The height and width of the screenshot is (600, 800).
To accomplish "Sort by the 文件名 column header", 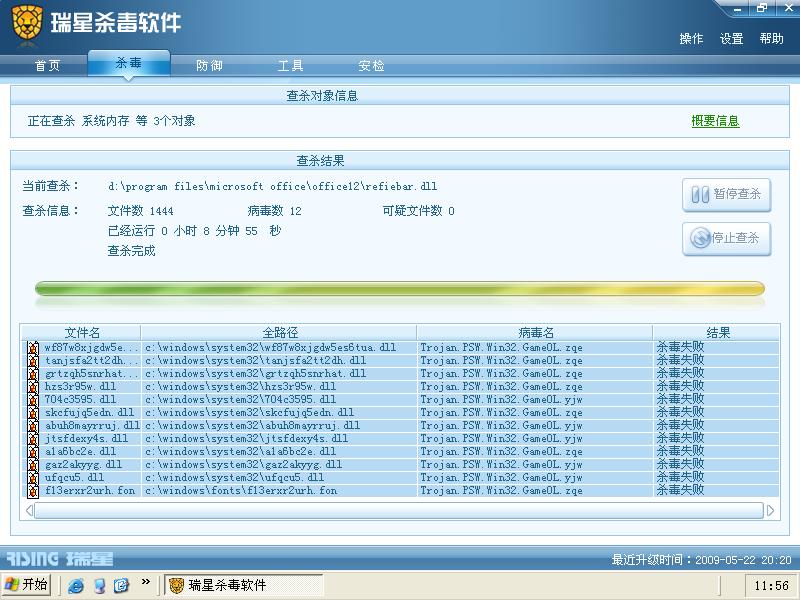I will point(82,333).
